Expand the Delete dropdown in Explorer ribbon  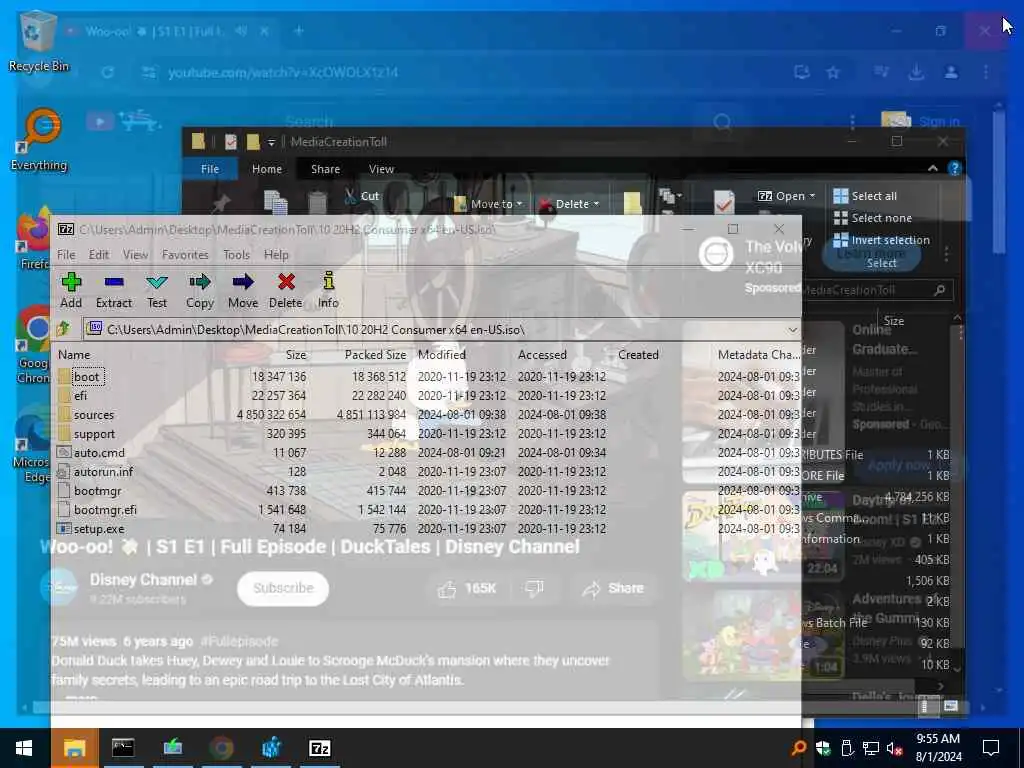click(596, 204)
